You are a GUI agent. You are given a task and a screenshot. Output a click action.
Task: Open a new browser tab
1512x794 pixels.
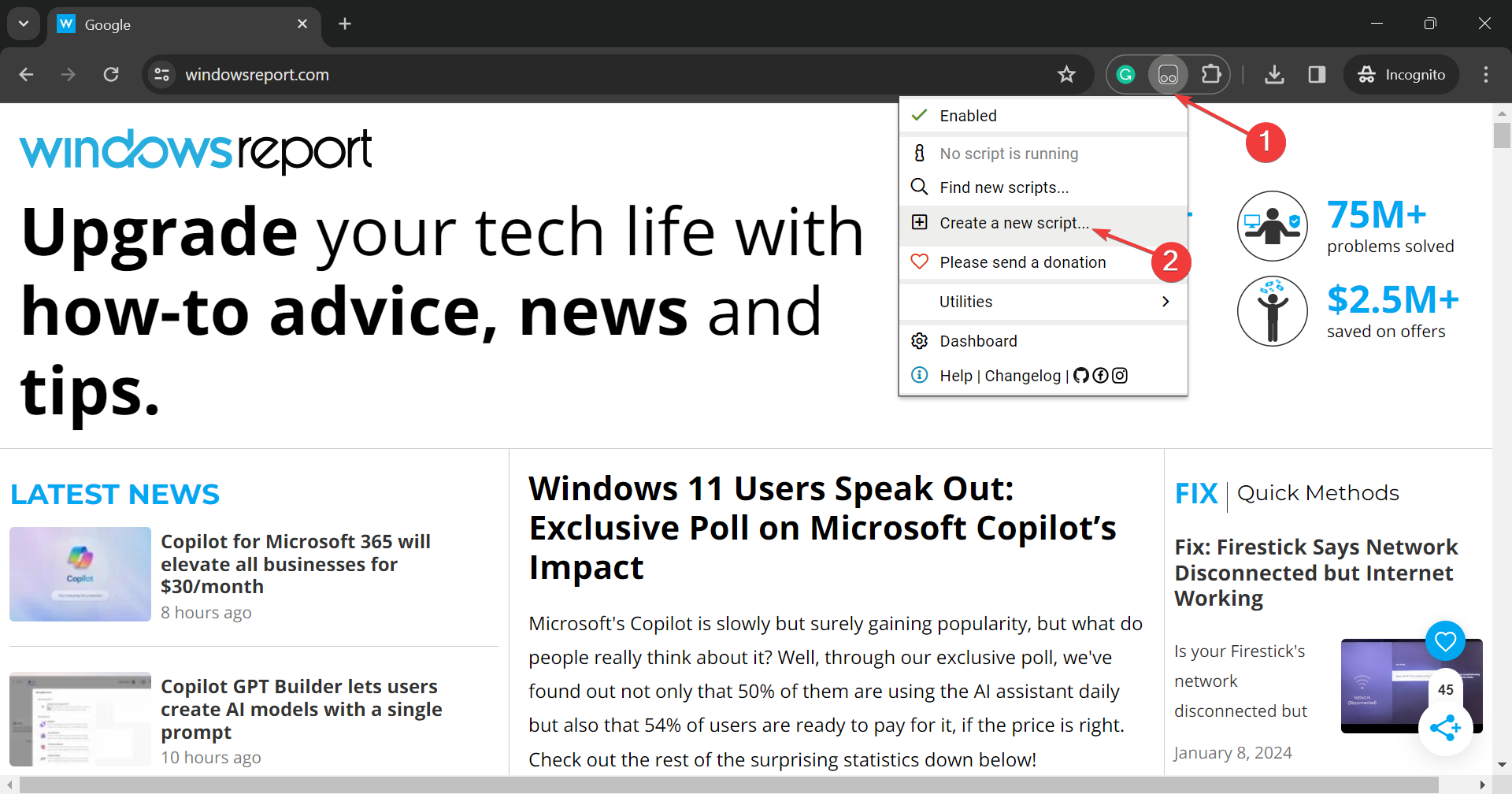pos(345,24)
